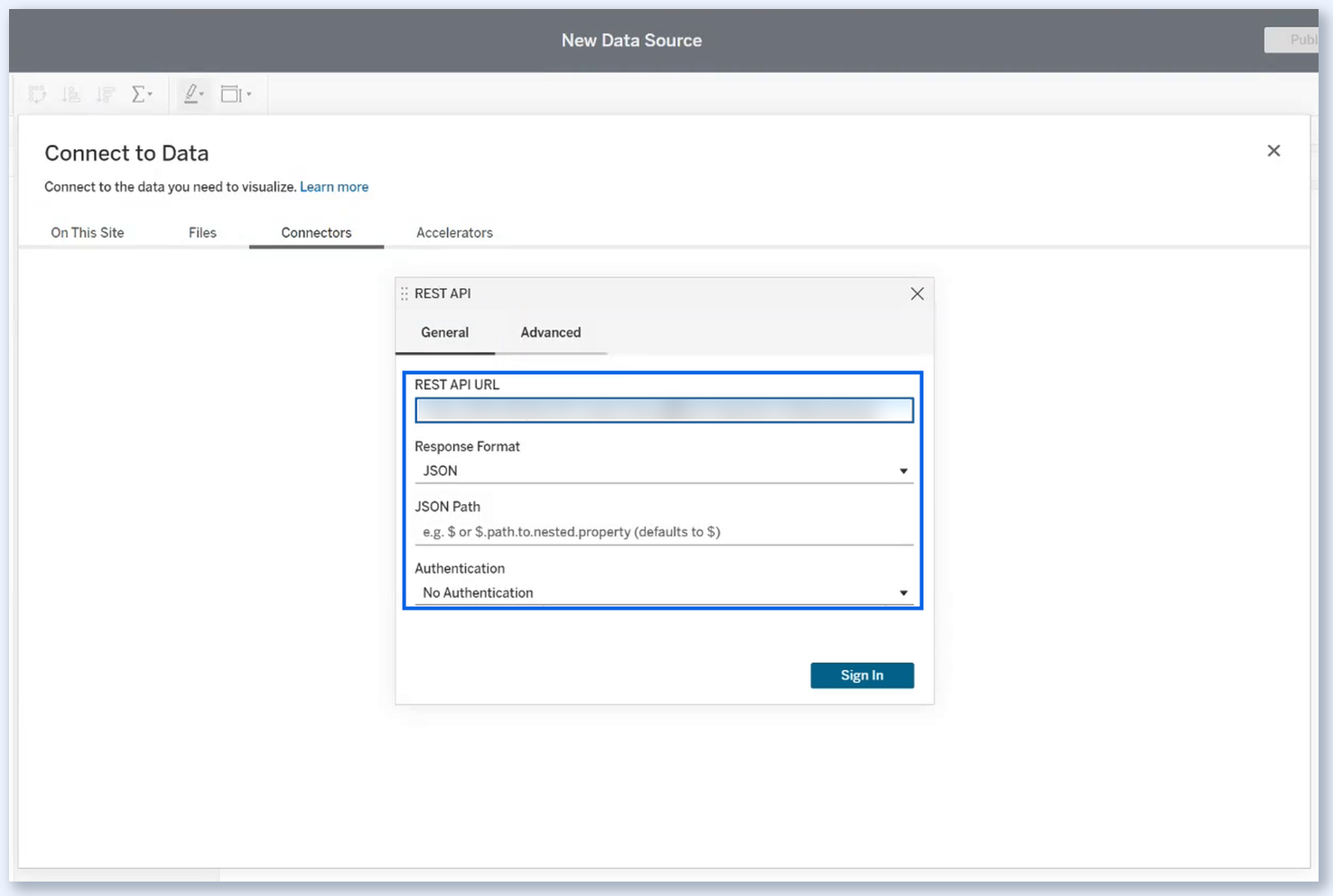Switch to the On This Site tab
This screenshot has width=1333, height=896.
click(88, 233)
